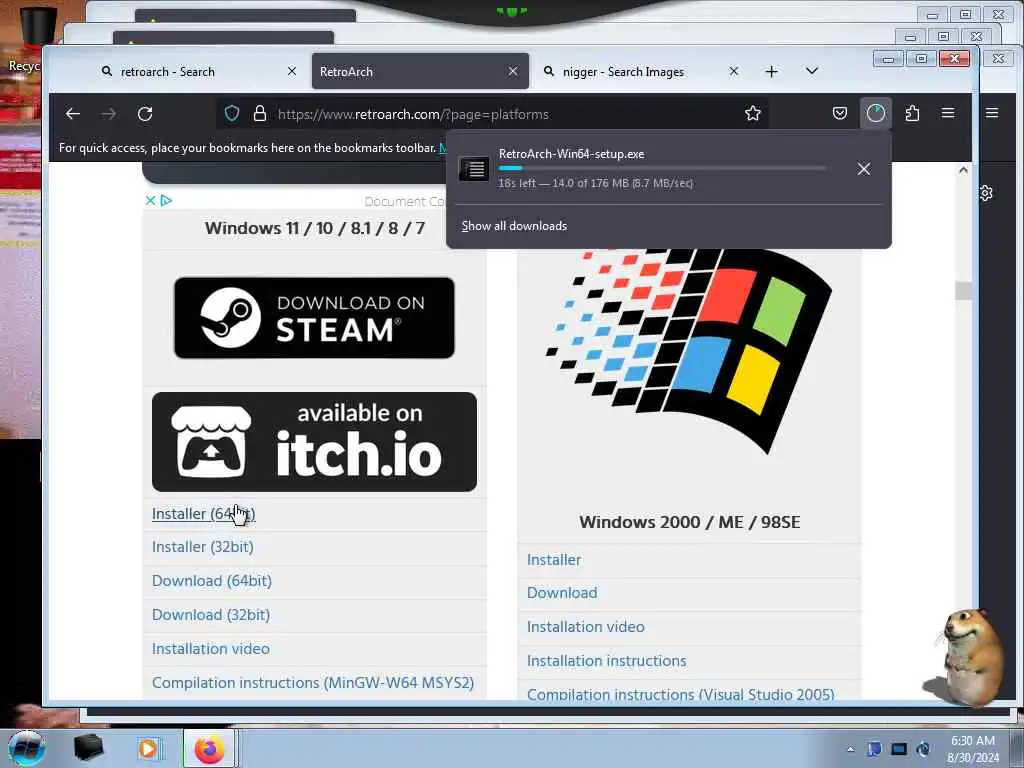Click the Installer (32bit) link
The height and width of the screenshot is (768, 1024).
202,547
